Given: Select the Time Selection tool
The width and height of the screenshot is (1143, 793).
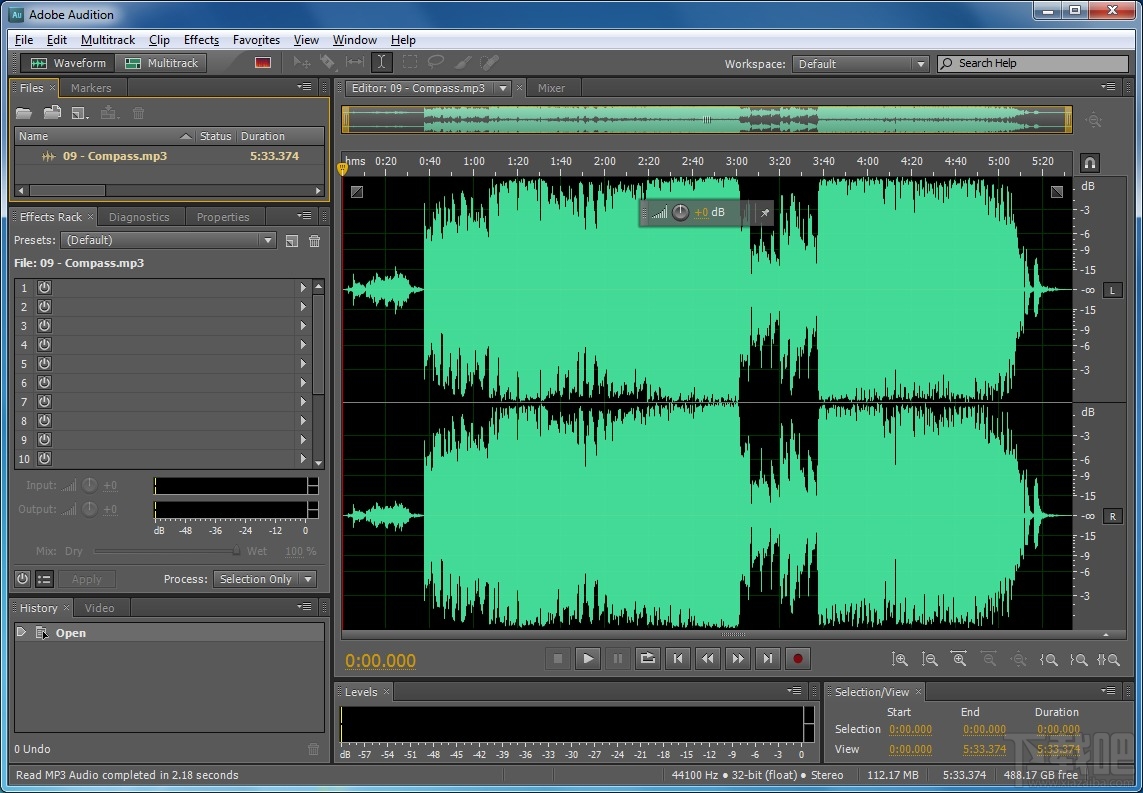Looking at the screenshot, I should 382,62.
